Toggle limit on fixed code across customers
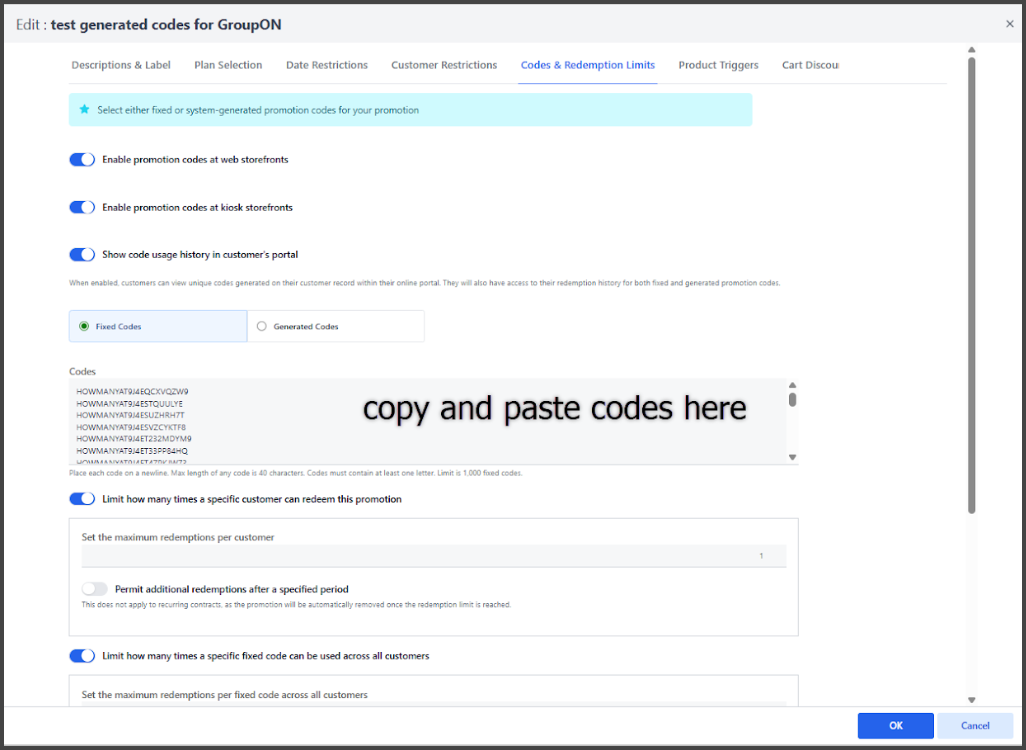The width and height of the screenshot is (1026, 750). pos(82,656)
